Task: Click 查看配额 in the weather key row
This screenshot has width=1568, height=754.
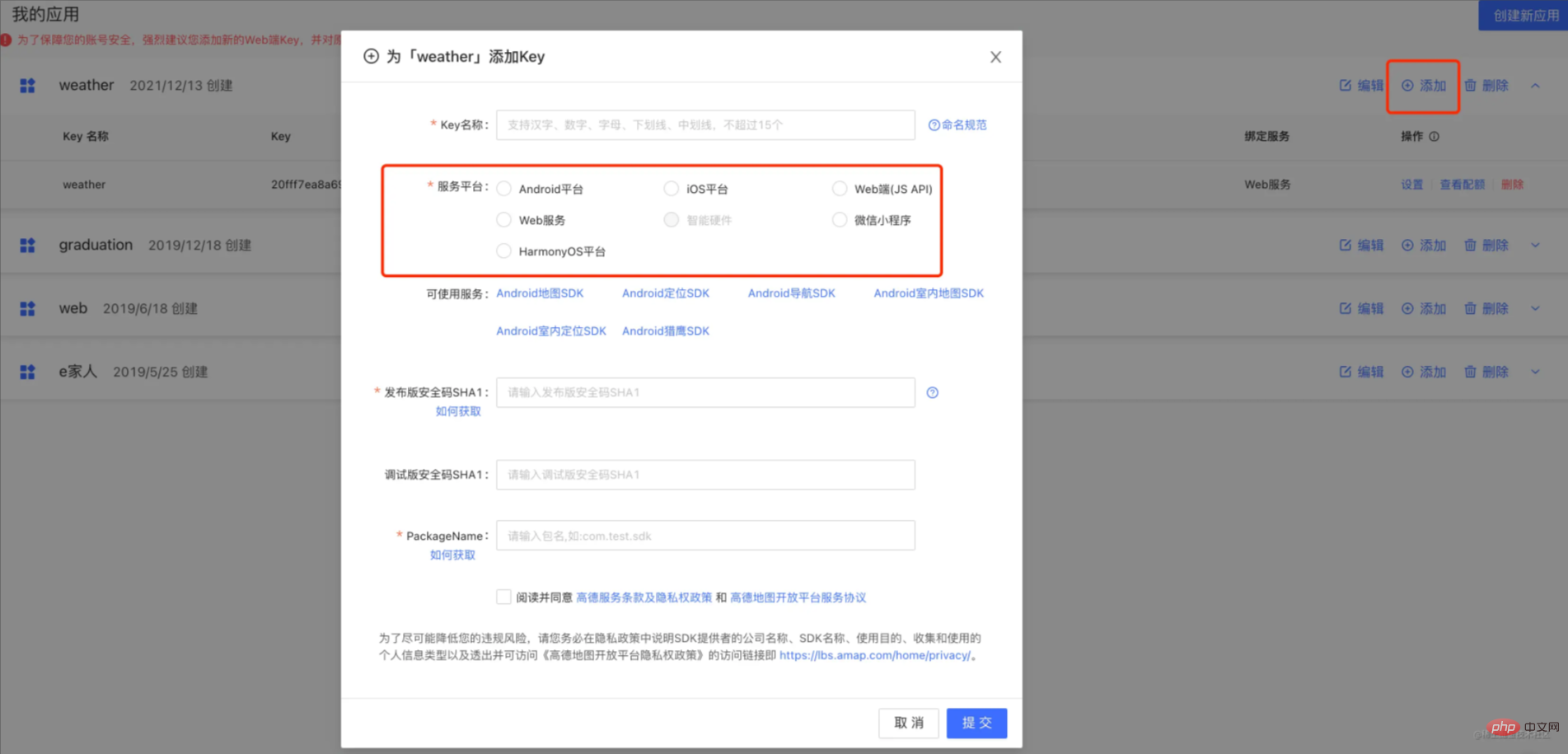Action: pos(1463,185)
